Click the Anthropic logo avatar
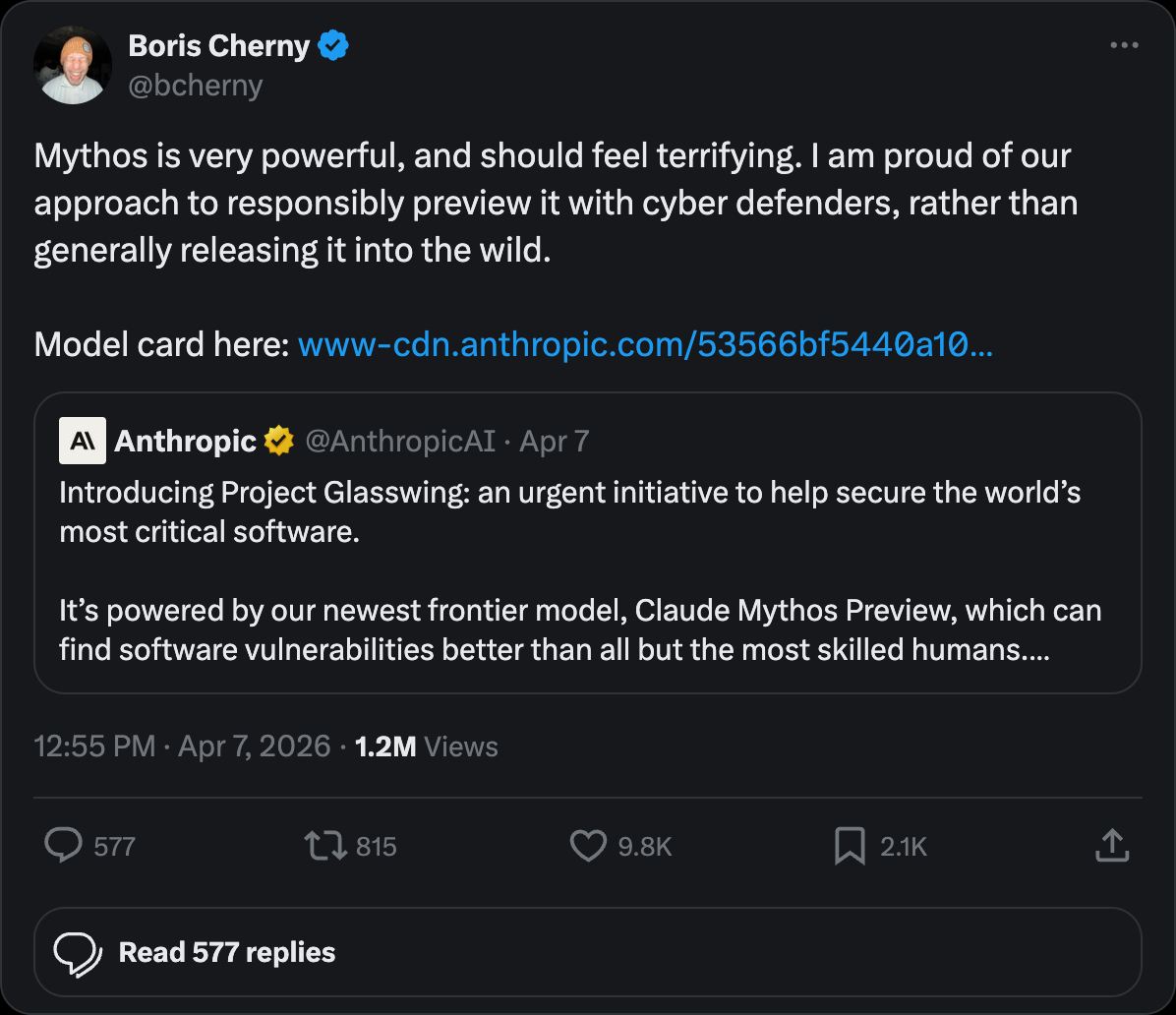 pyautogui.click(x=82, y=440)
